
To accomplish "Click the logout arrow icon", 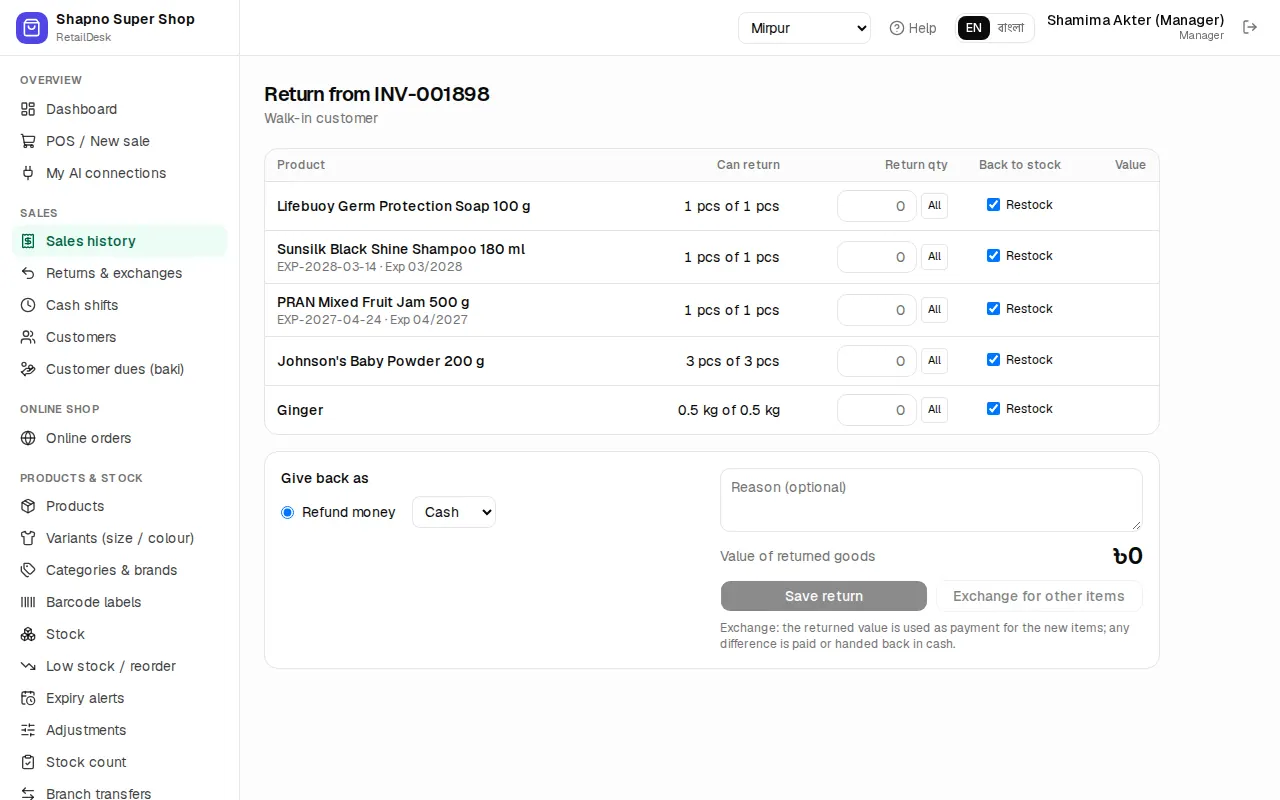I will (1250, 27).
